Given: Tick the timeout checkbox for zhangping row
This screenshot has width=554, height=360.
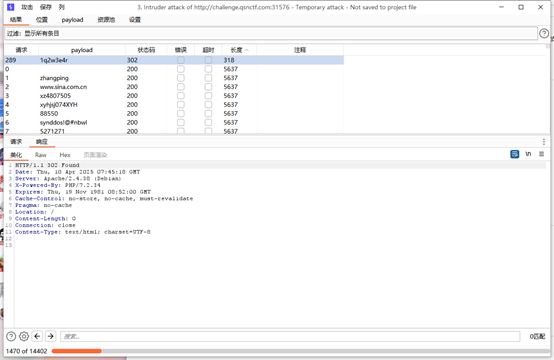Looking at the screenshot, I should click(x=208, y=78).
